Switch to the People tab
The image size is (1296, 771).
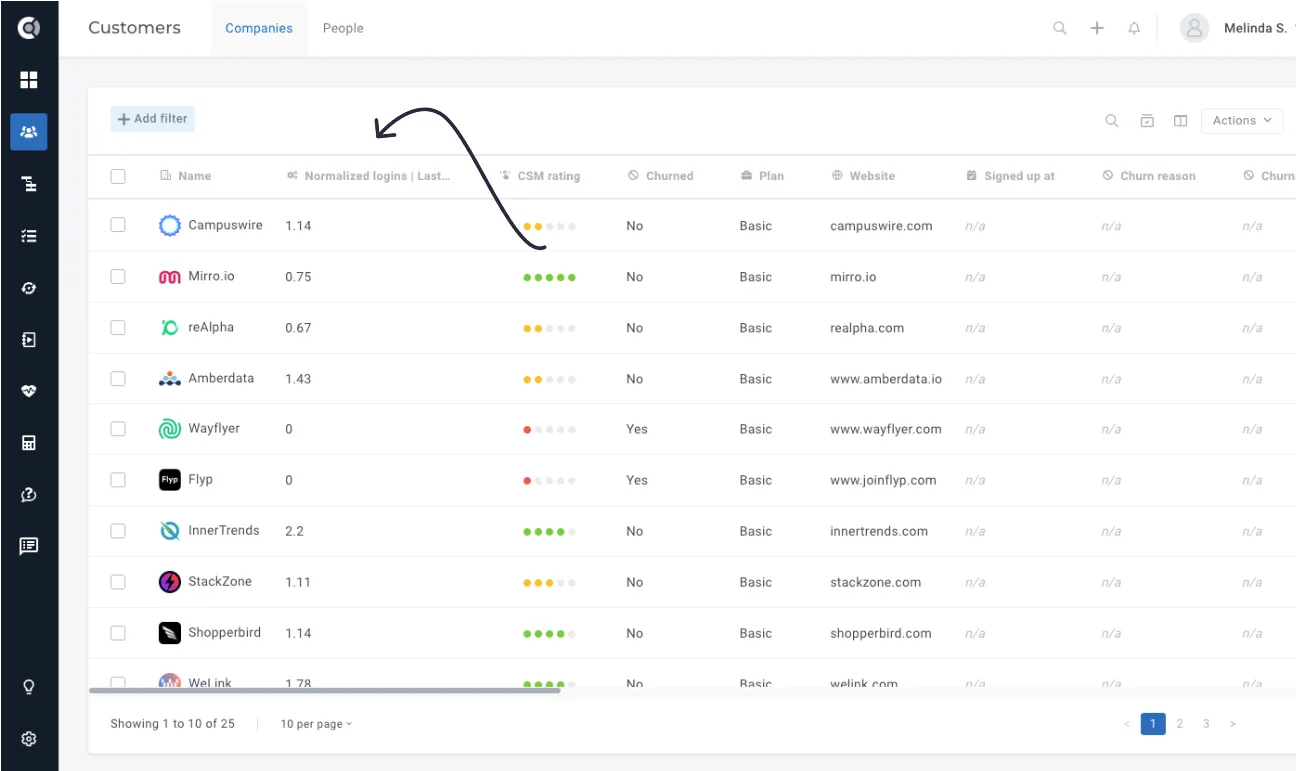(343, 28)
